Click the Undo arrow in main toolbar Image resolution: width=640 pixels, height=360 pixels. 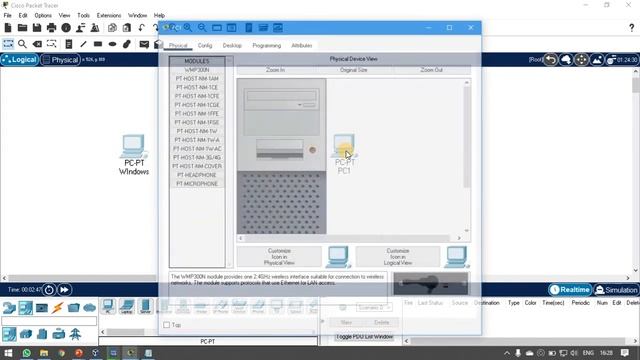tap(141, 28)
